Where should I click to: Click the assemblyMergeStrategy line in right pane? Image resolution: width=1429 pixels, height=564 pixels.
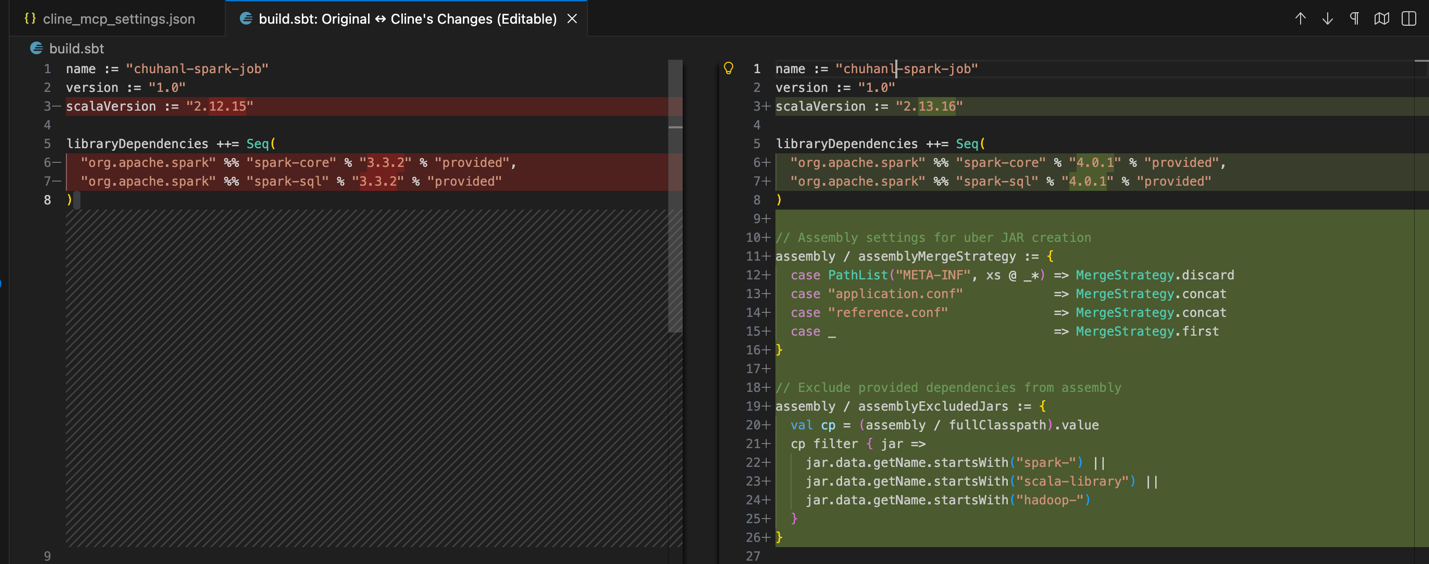point(914,256)
